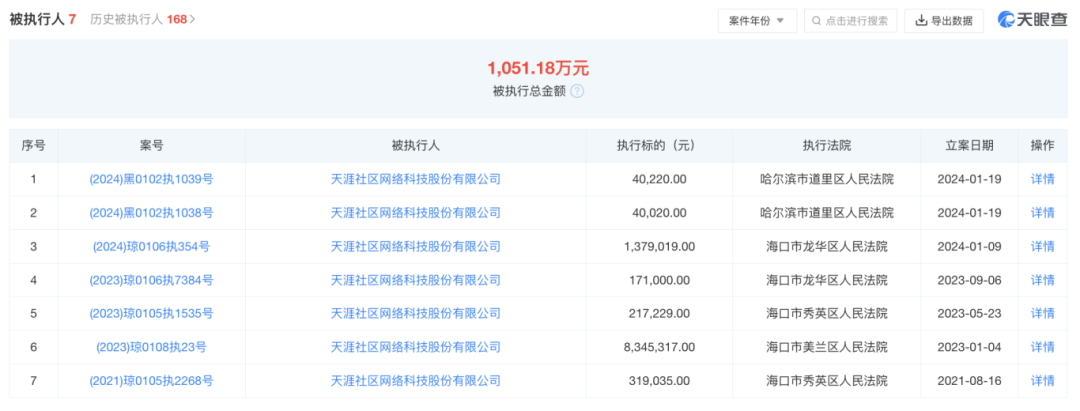Click the 立案日期 column header
1080x411 pixels.
coord(969,145)
